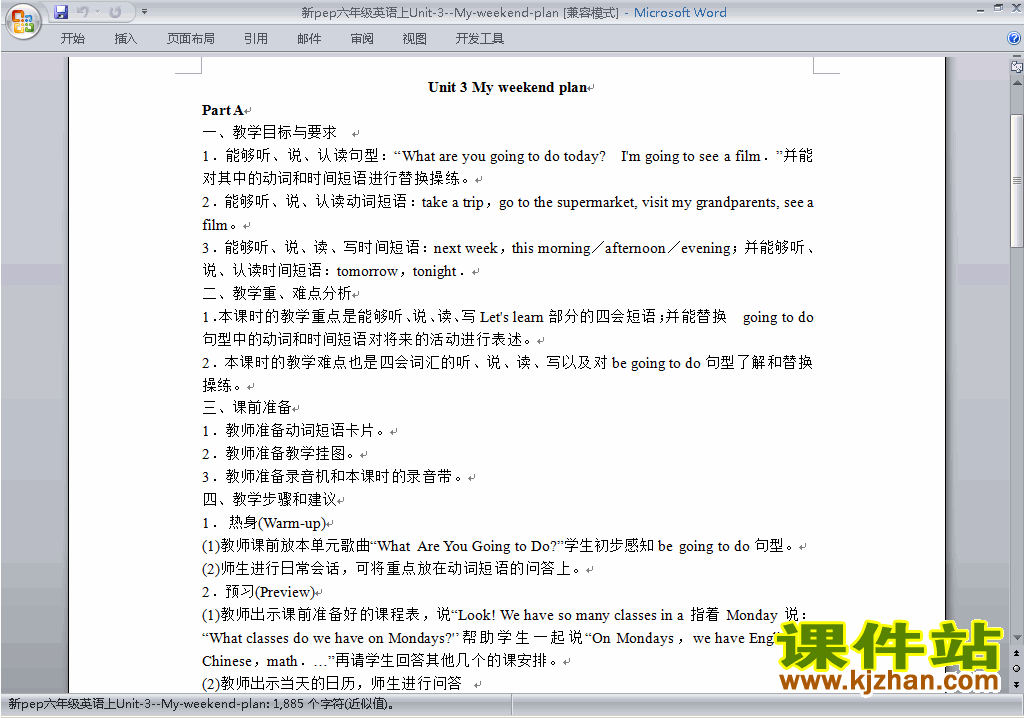Click the line (2)师生进行日常会话
Viewport: 1024px width, 718px height.
click(391, 568)
